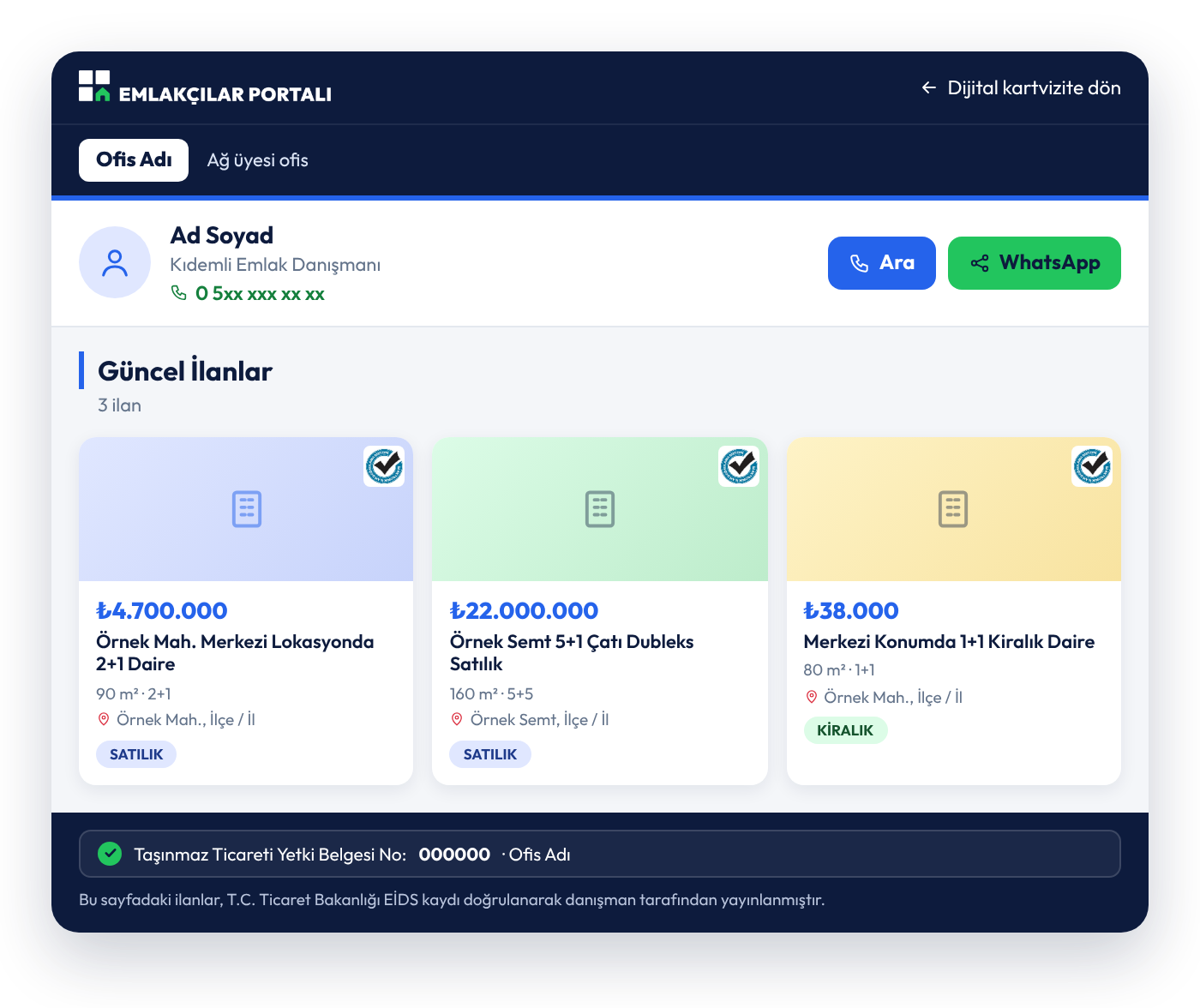Click the 3 ilan count text
Screen dimensions: 1200x1008
[x=119, y=405]
